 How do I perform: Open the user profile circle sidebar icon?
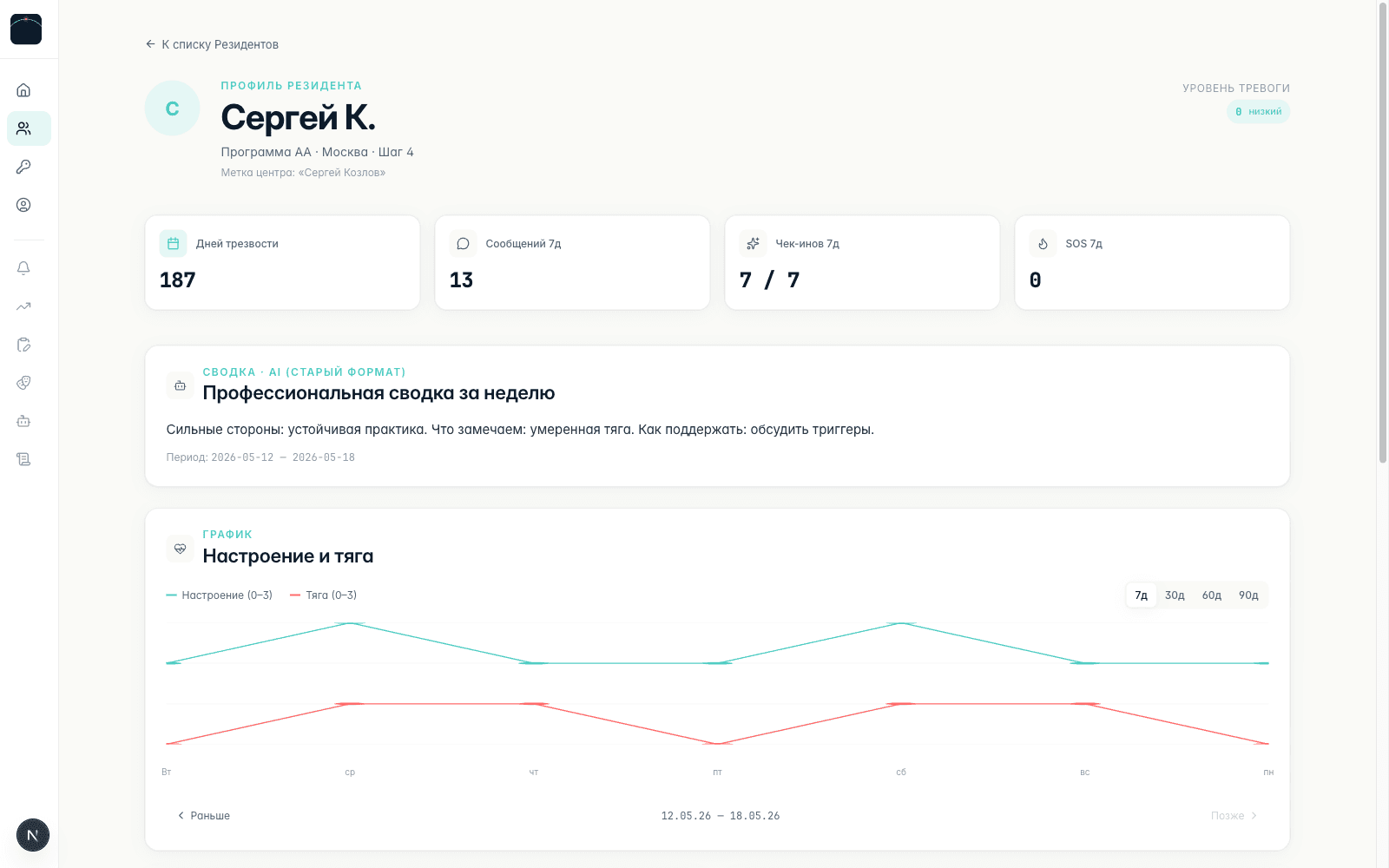point(23,205)
